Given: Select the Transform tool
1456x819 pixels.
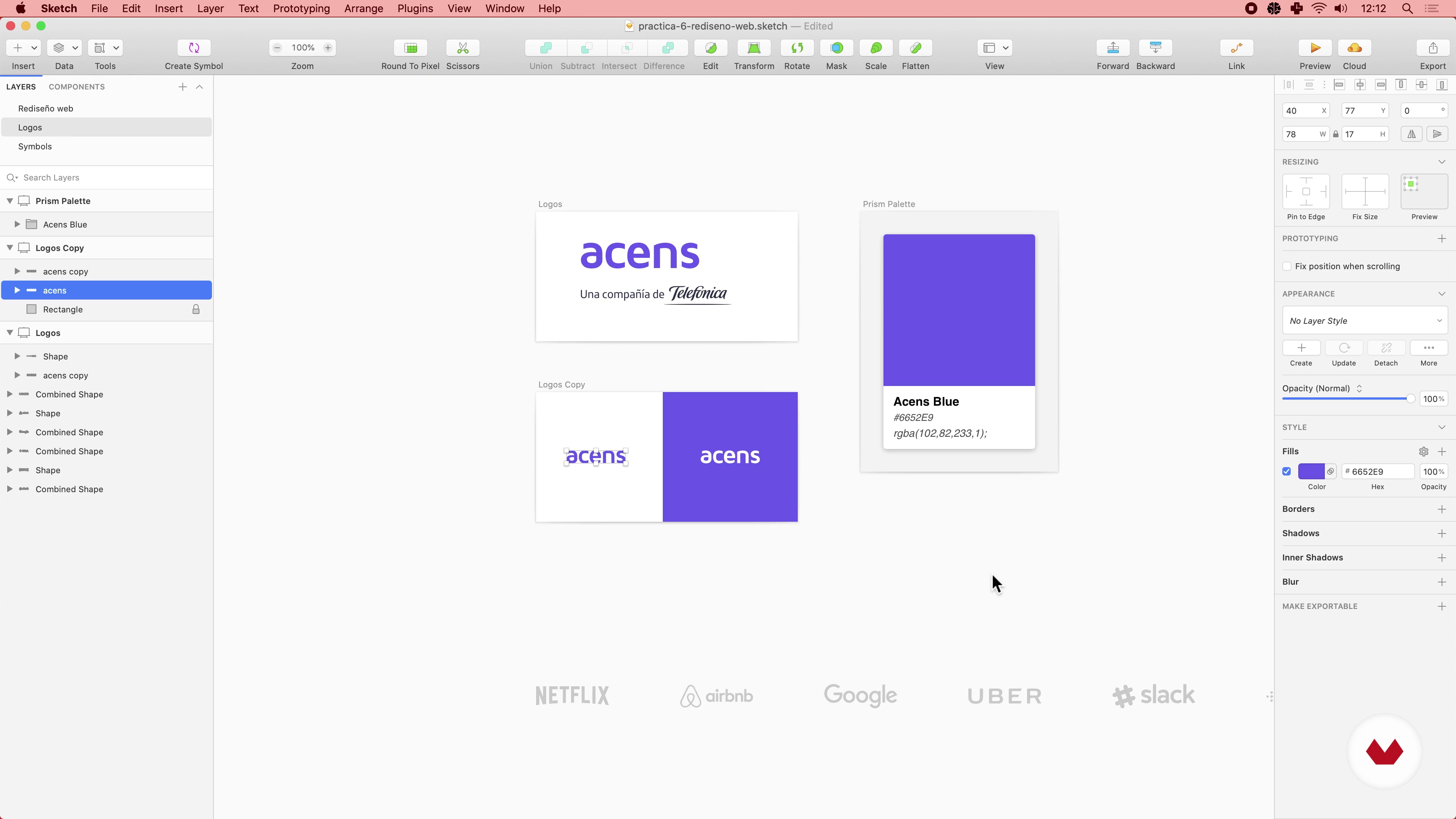Looking at the screenshot, I should 754,48.
